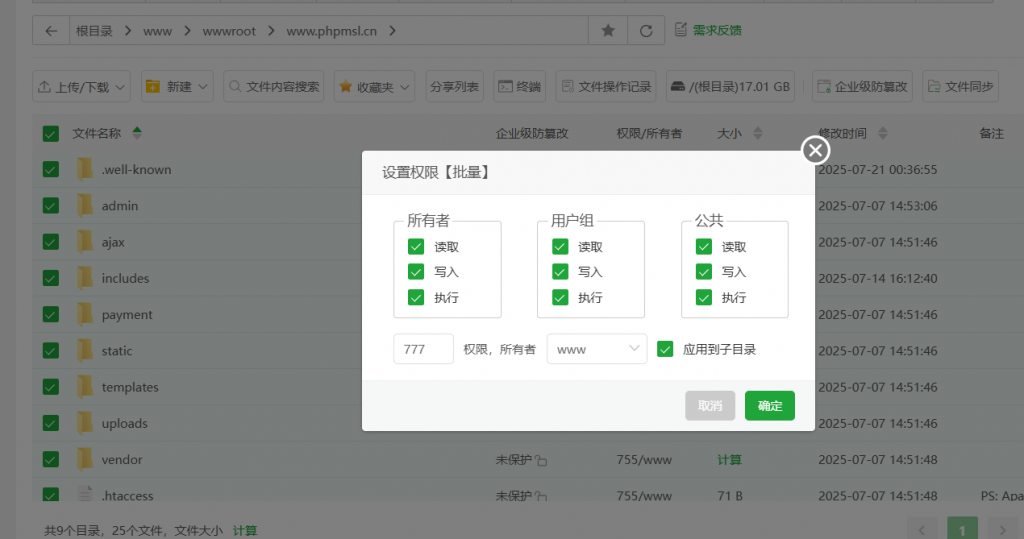Open the 收藏夹 dropdown

point(374,86)
